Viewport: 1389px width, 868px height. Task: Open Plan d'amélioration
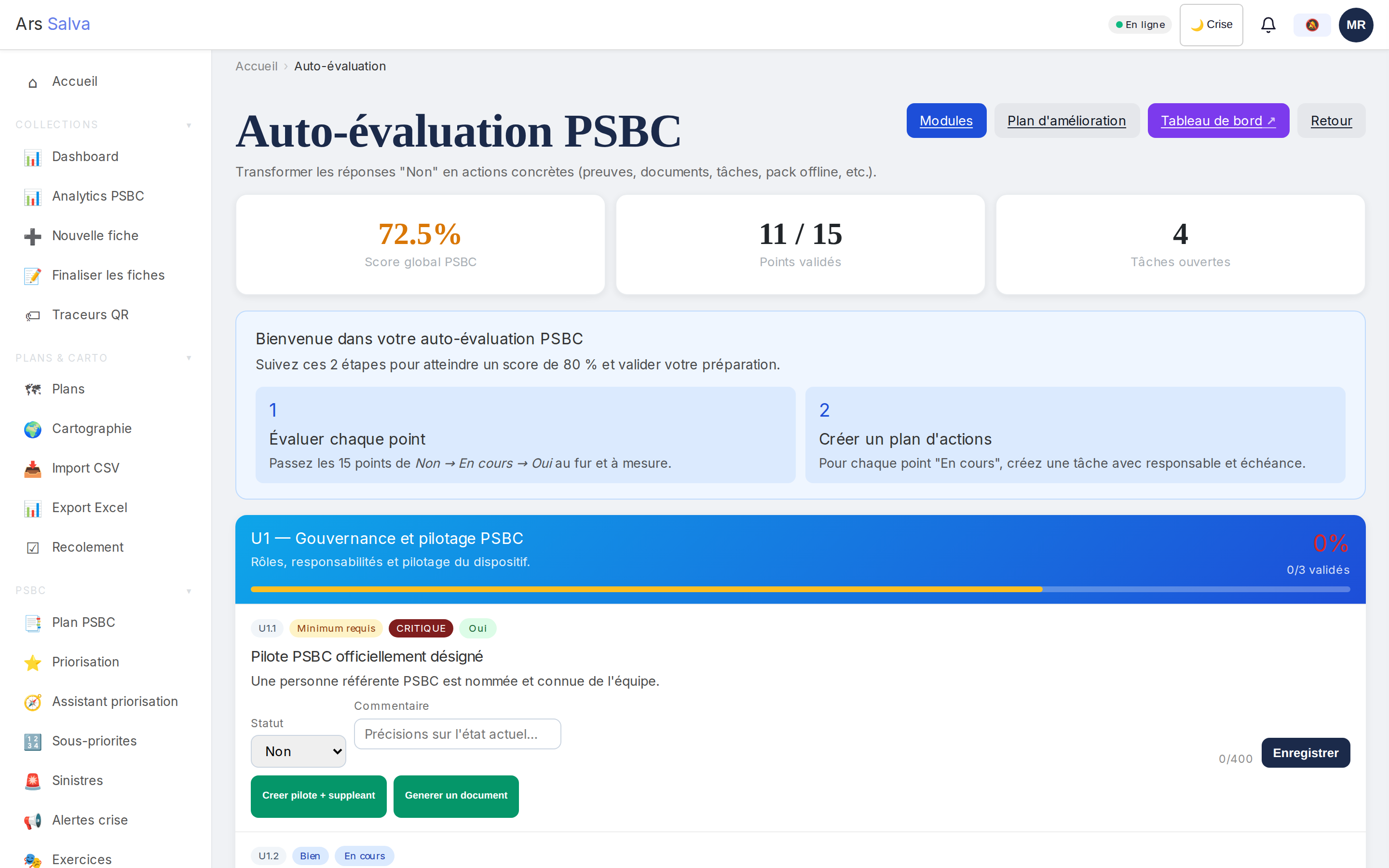(1066, 121)
